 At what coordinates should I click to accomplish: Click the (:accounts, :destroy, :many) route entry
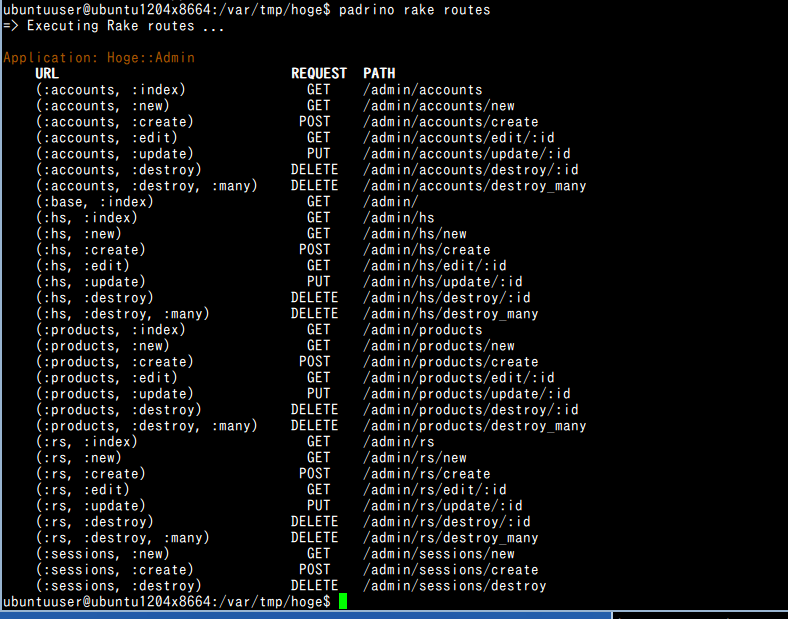pos(146,185)
